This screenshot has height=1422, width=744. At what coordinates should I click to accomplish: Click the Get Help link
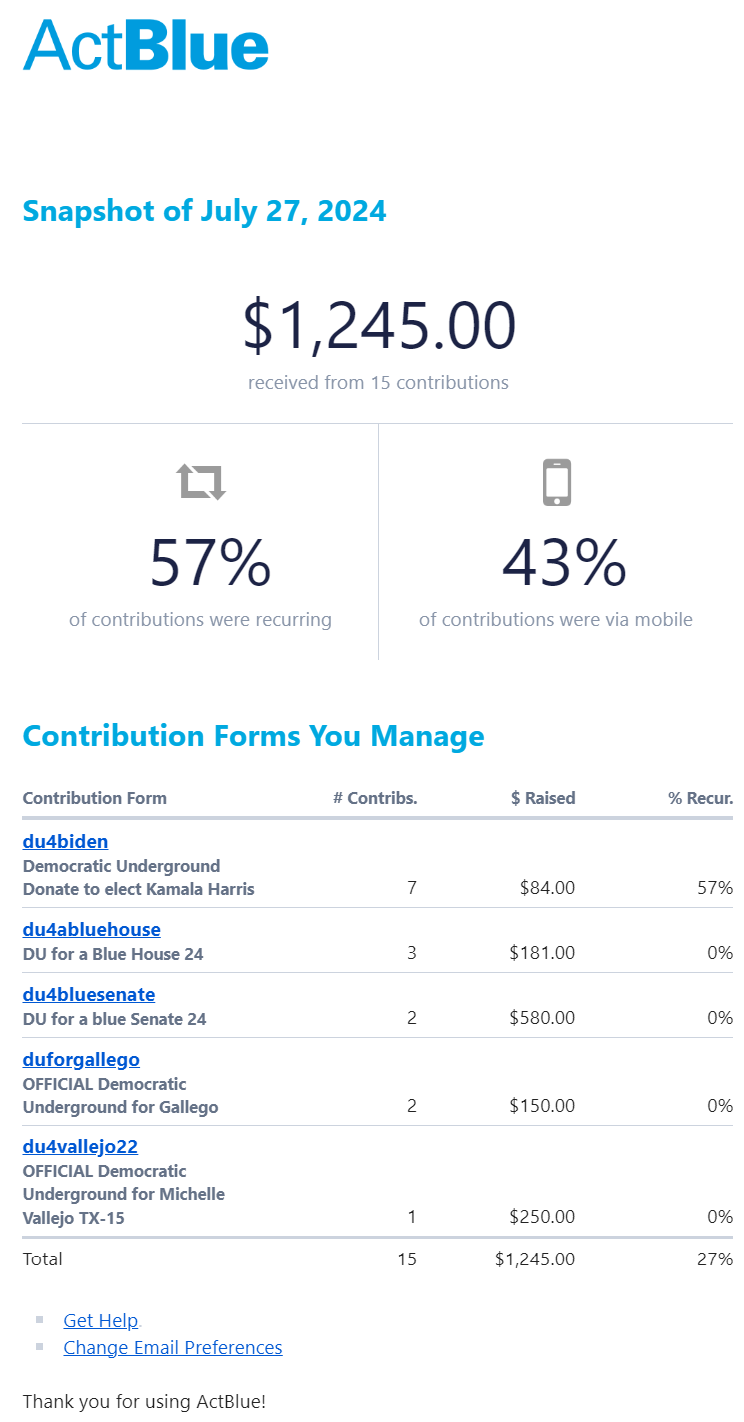coord(101,1320)
